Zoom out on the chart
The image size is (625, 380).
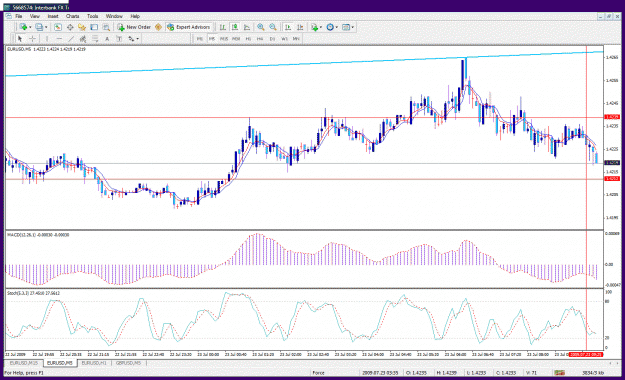[273, 27]
